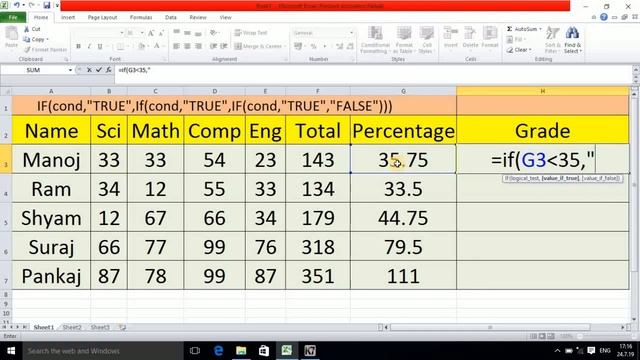This screenshot has width=640, height=360.
Task: Click the cell containing Suraj
Action: coord(51,247)
